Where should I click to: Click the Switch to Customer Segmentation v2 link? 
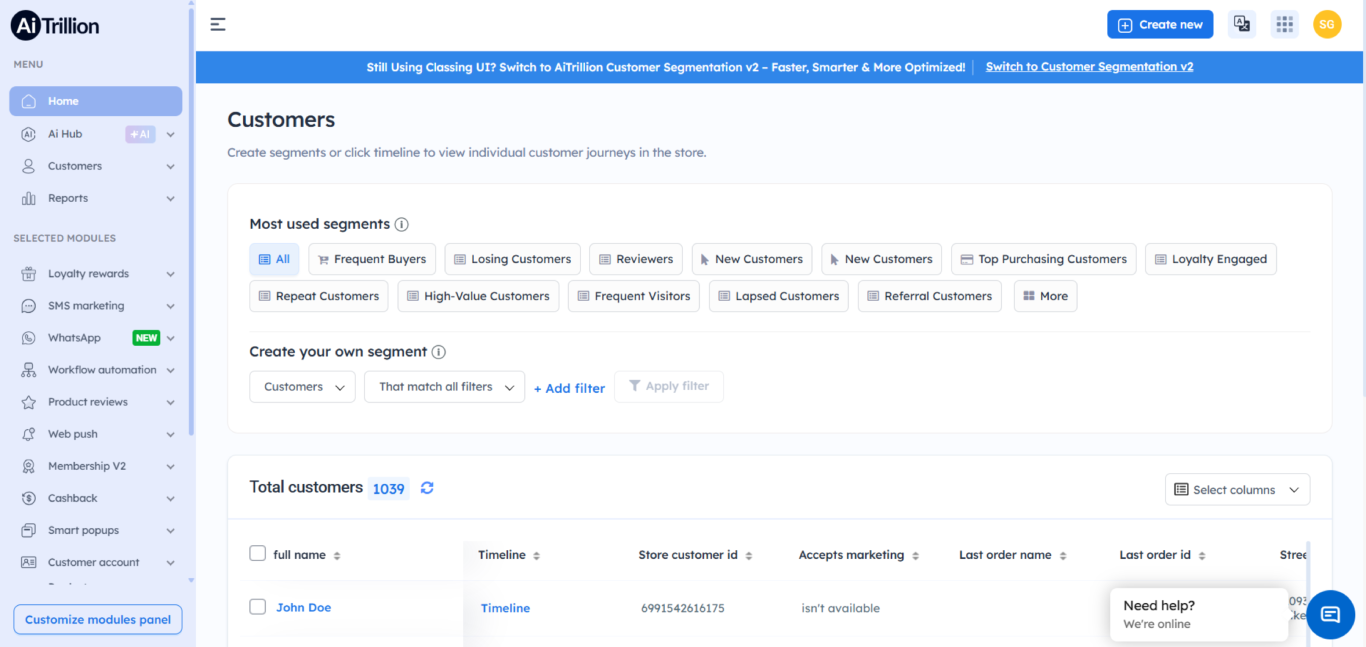point(1089,66)
